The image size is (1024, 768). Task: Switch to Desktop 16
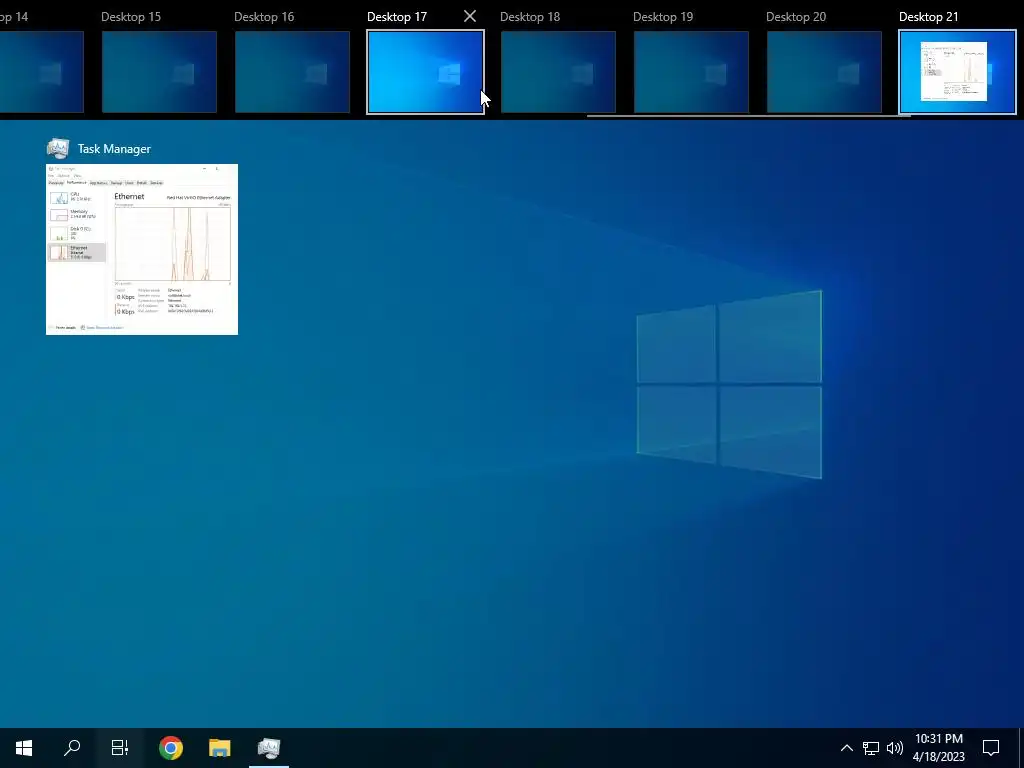pos(292,72)
